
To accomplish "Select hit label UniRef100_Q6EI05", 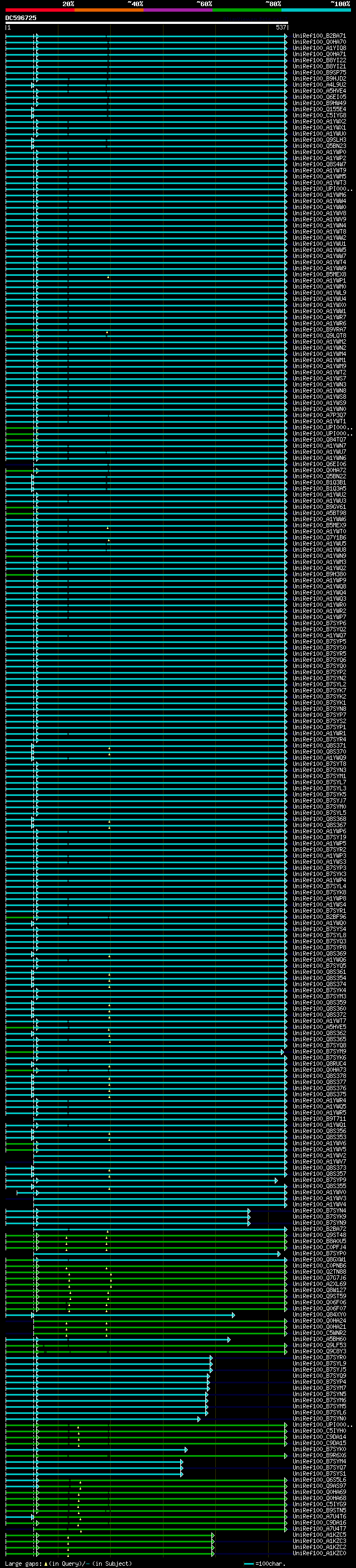I will coord(319,97).
